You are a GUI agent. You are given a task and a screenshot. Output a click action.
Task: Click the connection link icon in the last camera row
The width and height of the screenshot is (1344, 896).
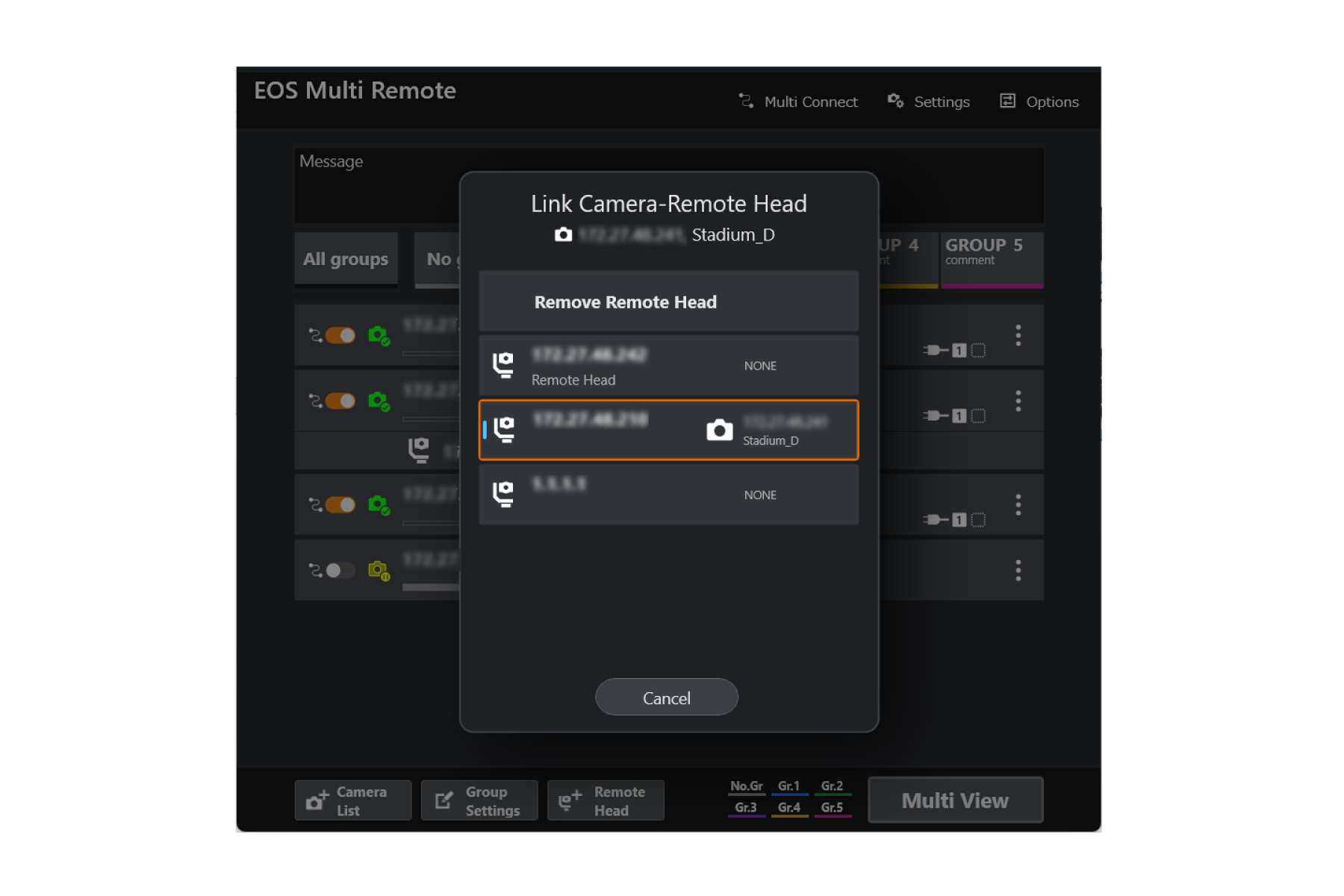pos(315,570)
